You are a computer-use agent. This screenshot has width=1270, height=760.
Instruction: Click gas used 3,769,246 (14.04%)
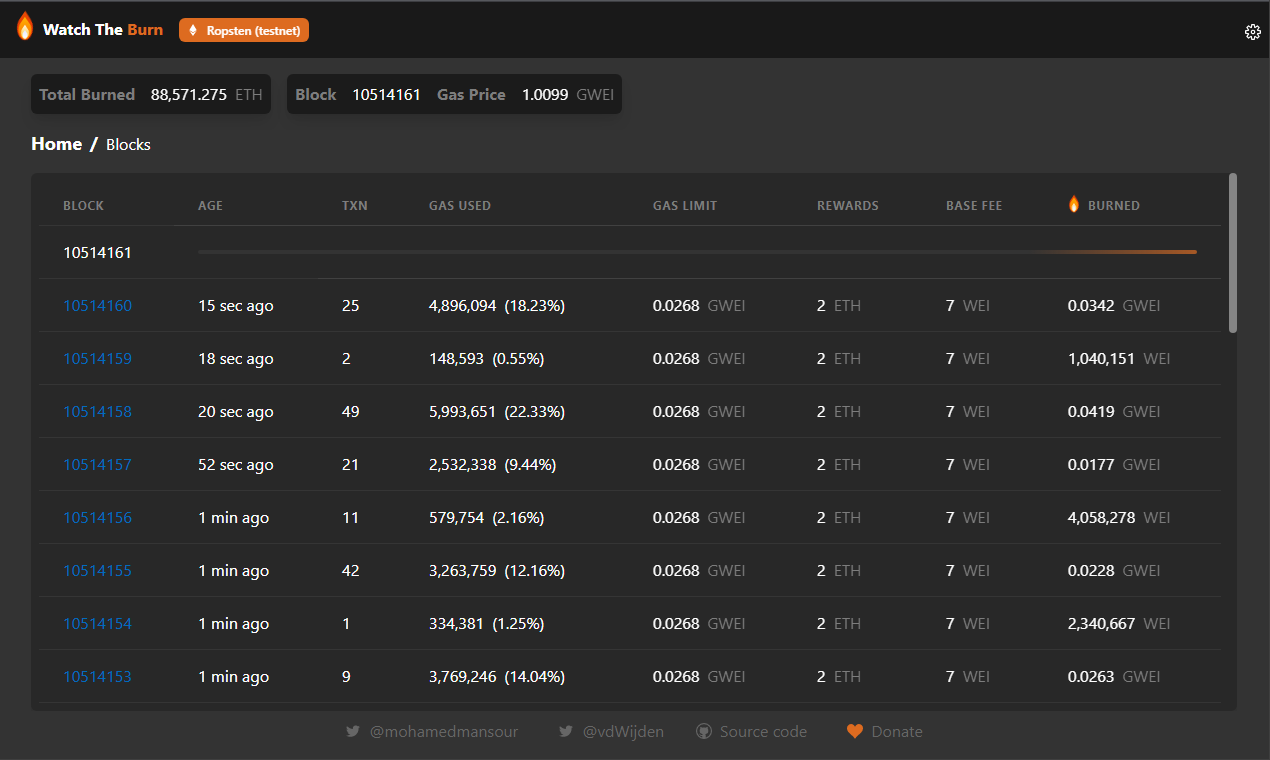click(497, 677)
